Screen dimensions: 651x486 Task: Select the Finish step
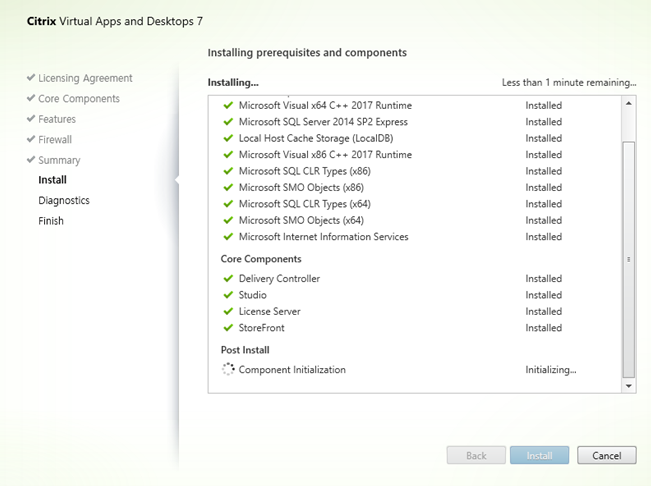pos(51,221)
